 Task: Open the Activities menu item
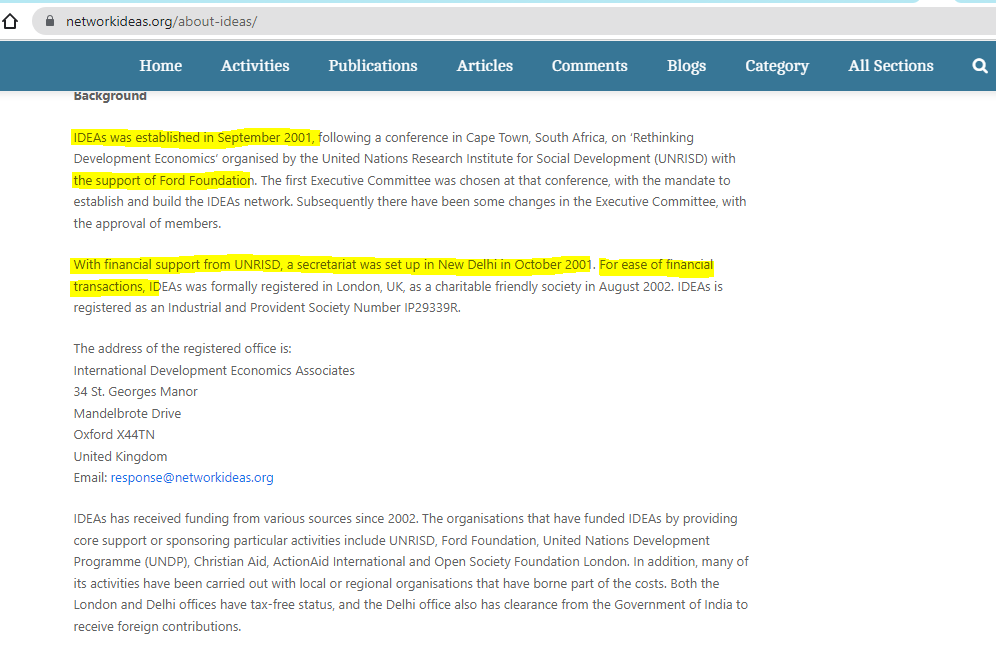point(255,65)
